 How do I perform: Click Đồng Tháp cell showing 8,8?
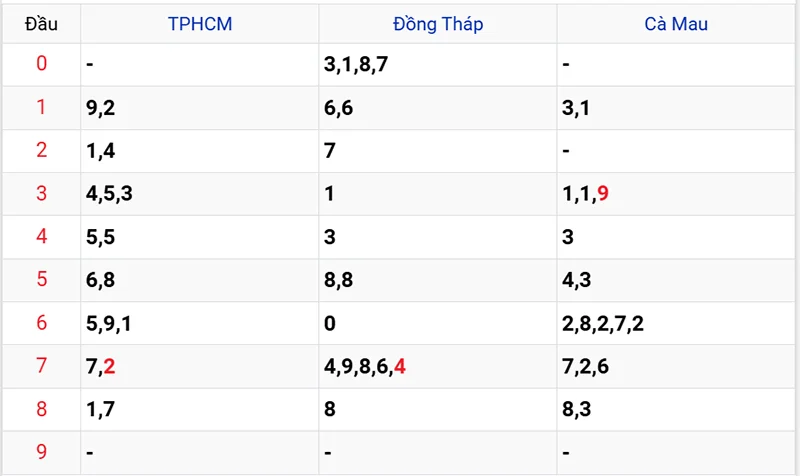[339, 280]
